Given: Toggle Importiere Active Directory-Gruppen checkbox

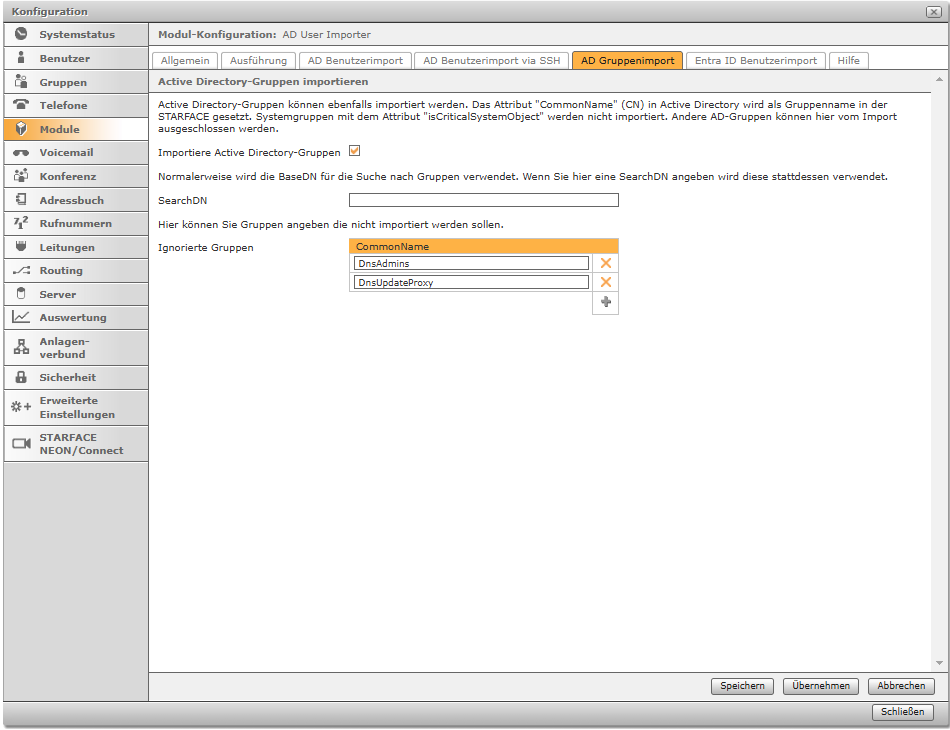Looking at the screenshot, I should [x=354, y=152].
